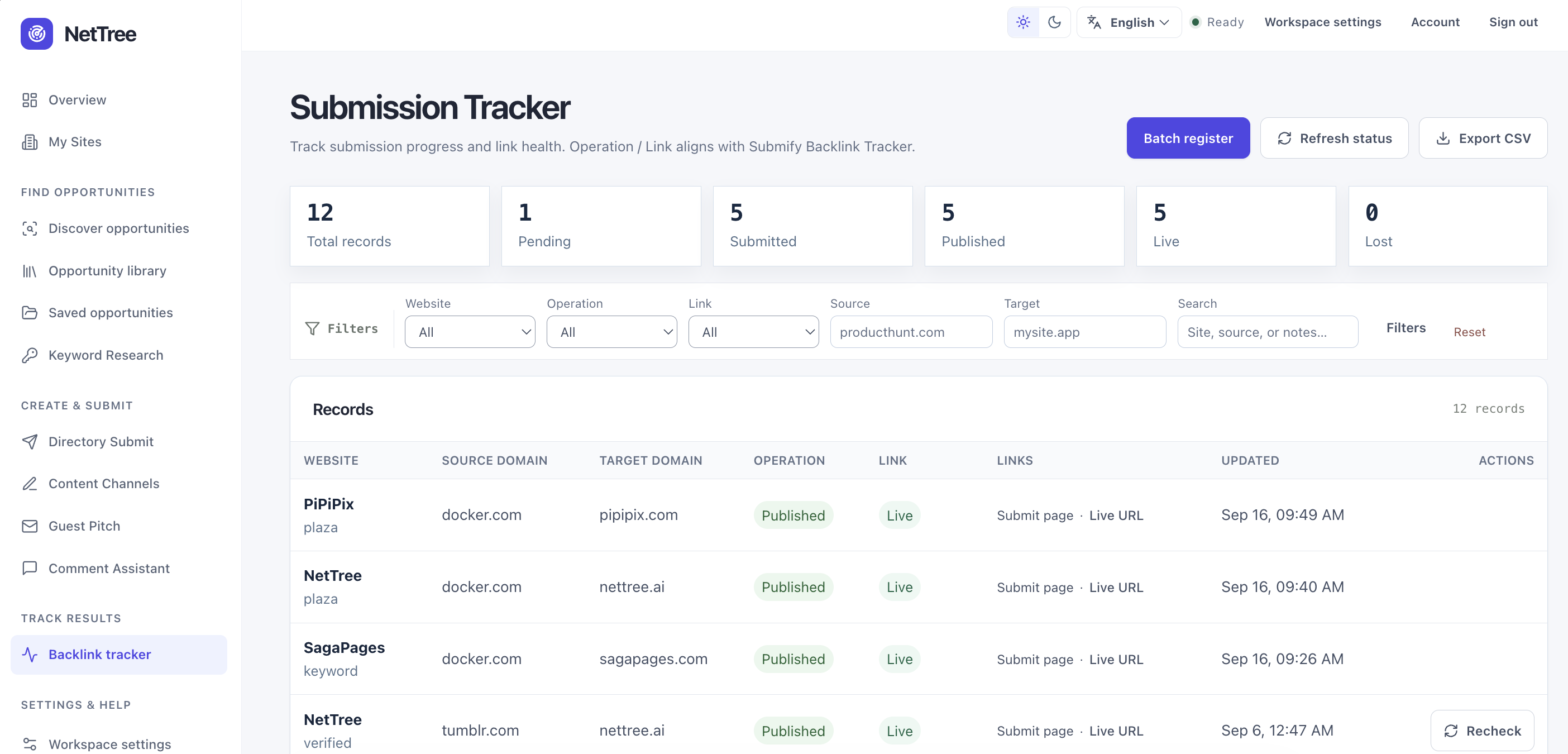Click the Discover opportunities scan icon
Image resolution: width=1568 pixels, height=754 pixels.
(x=29, y=228)
